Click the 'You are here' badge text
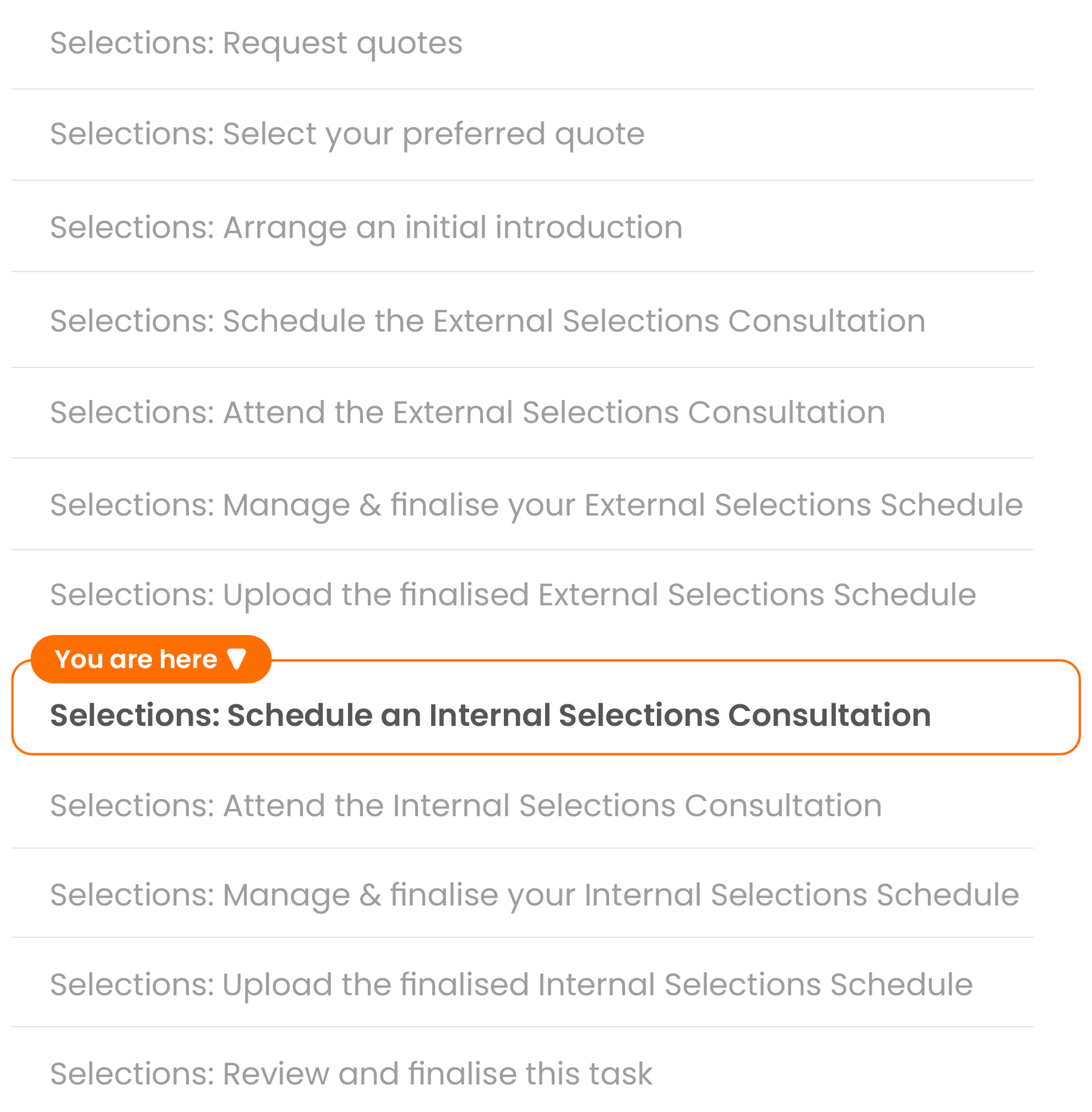 pyautogui.click(x=136, y=659)
